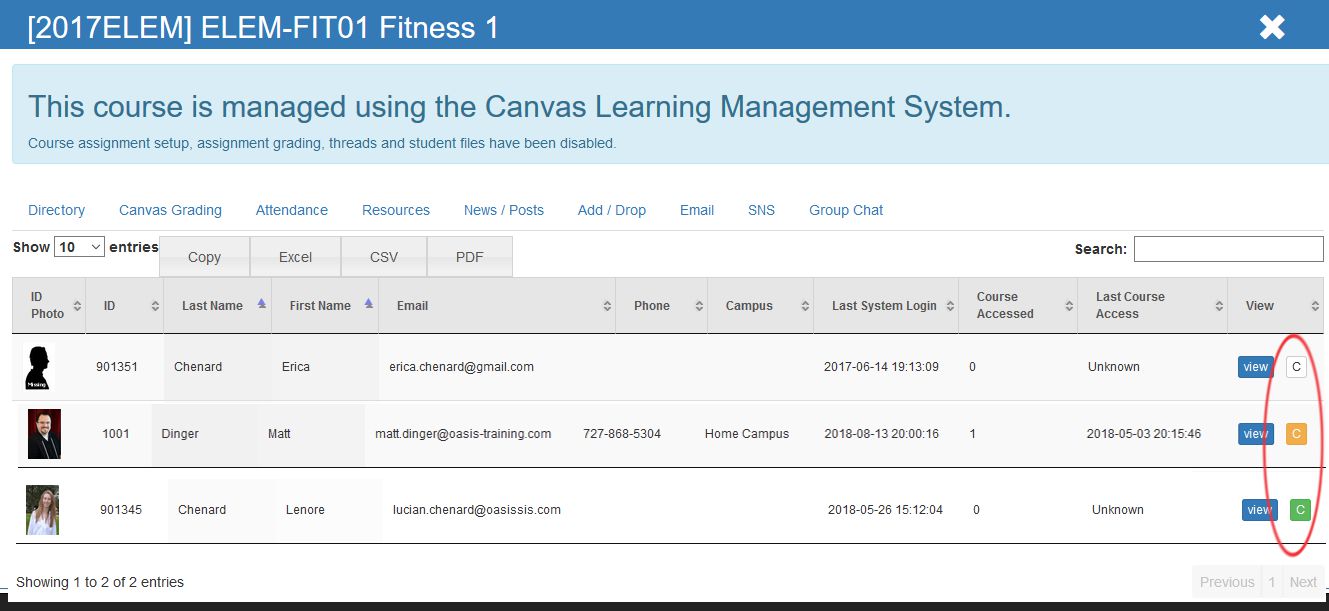
Task: Go to Next page
Action: [1303, 582]
